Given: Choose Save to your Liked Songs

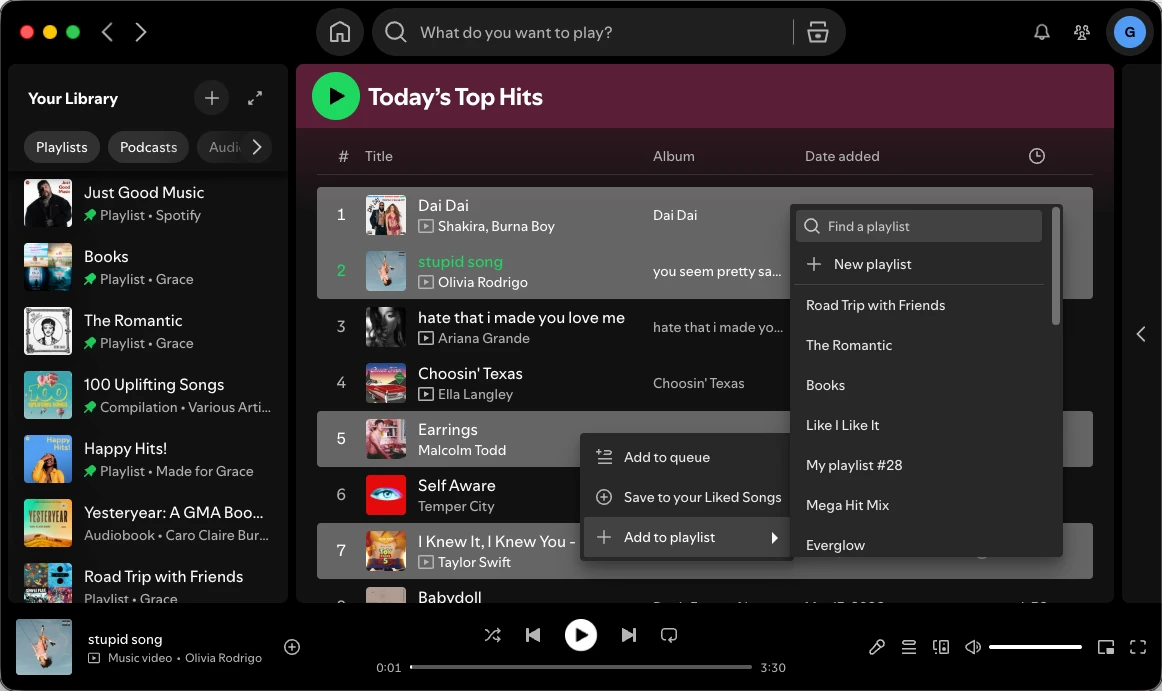Looking at the screenshot, I should tap(687, 497).
